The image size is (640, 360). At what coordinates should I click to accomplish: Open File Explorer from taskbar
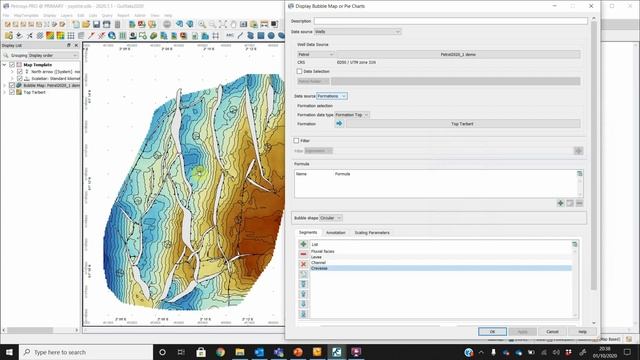pos(240,352)
